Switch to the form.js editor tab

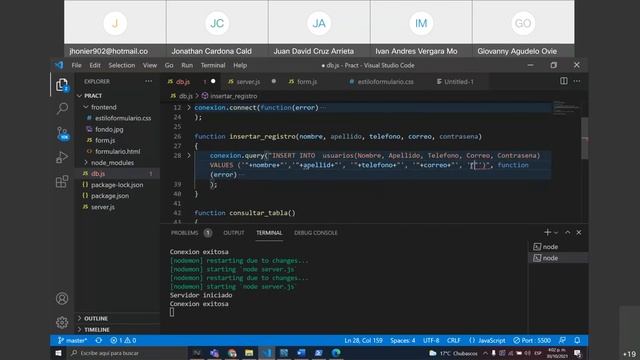311,82
